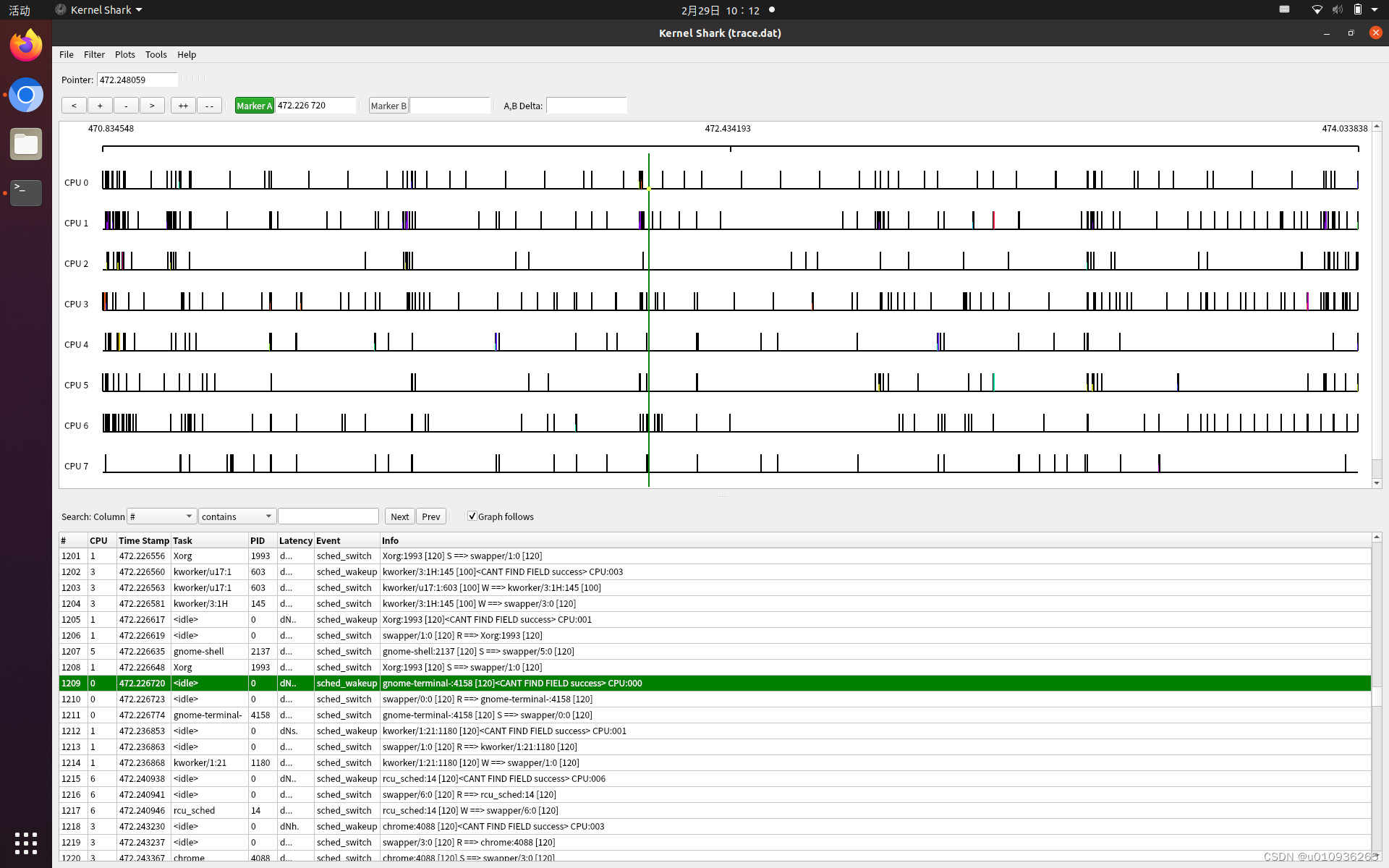Click the zoom out "-" button
Screen dimensions: 1389x868
[126, 106]
